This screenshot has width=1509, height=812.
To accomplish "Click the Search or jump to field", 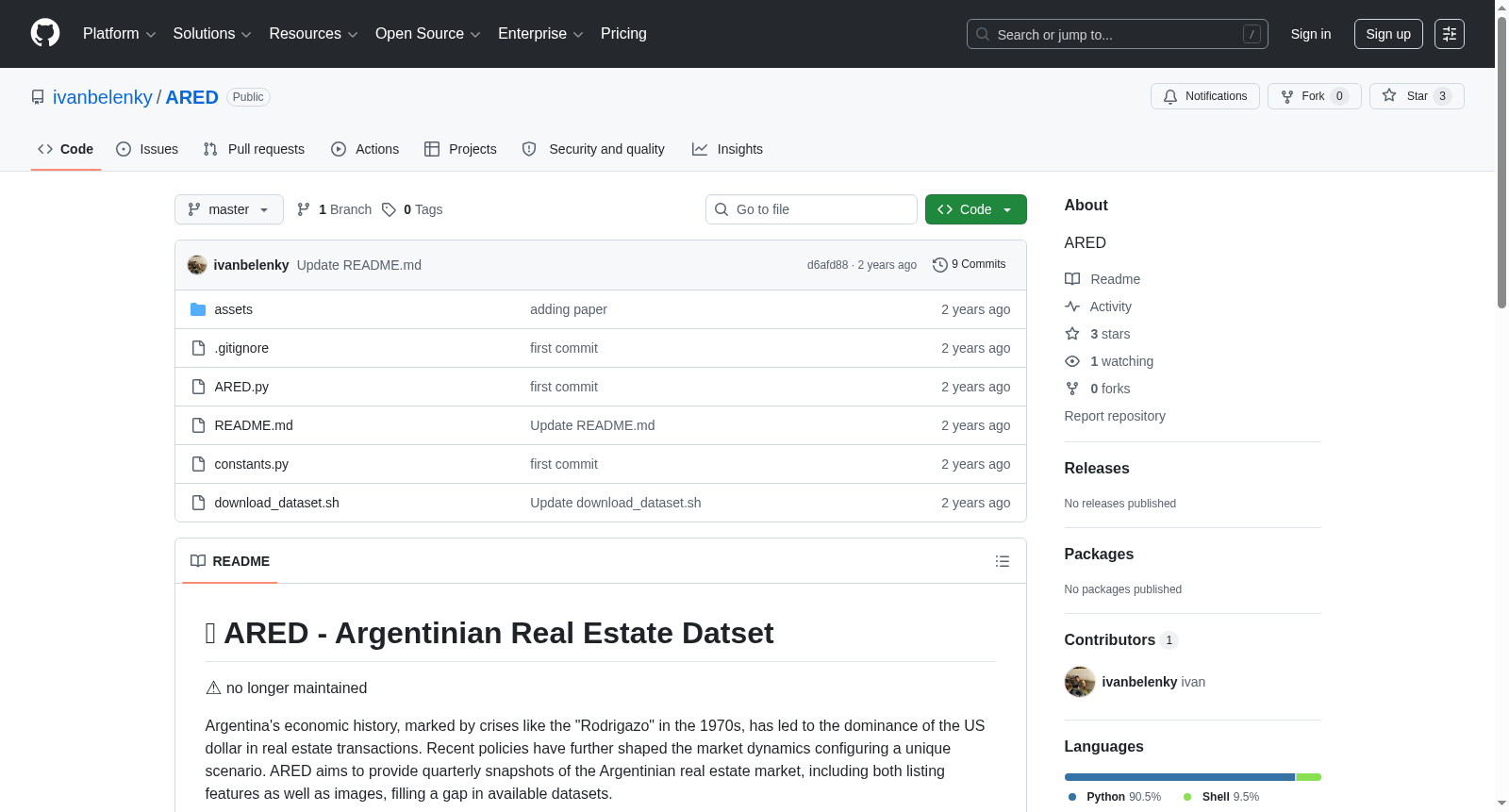I will pos(1117,34).
